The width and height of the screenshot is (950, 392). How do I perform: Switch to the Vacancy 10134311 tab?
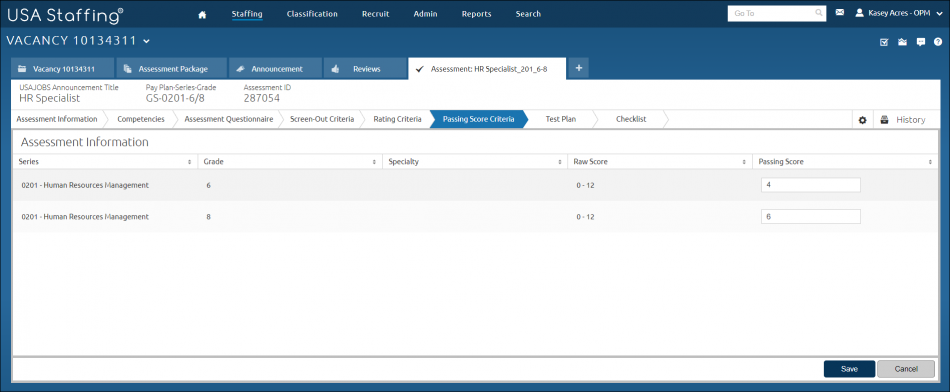click(x=62, y=69)
